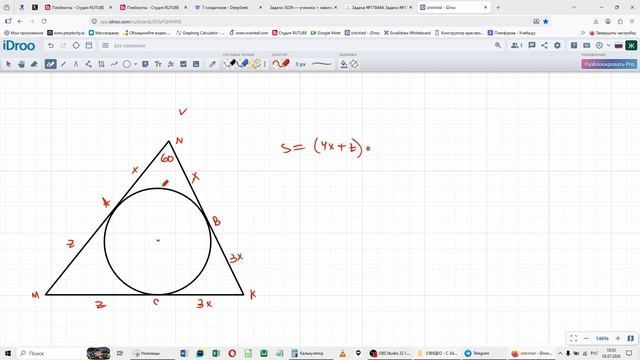Screen dimensions: 640x360
Task: Go back in browser history
Action: click(x=20, y=21)
